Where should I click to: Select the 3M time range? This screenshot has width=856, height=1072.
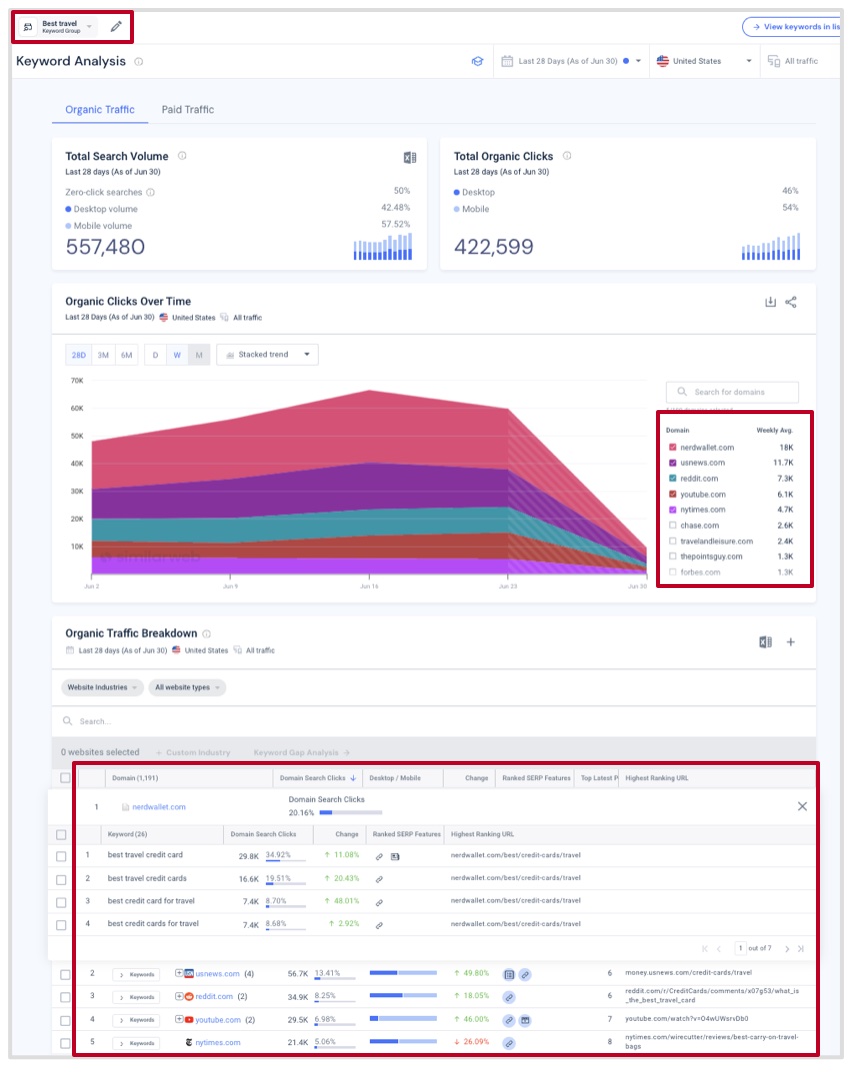tap(103, 355)
